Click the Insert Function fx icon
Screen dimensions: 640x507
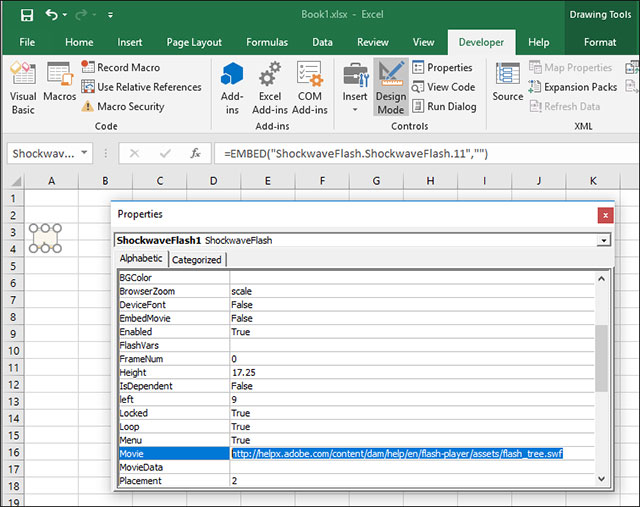coord(196,154)
